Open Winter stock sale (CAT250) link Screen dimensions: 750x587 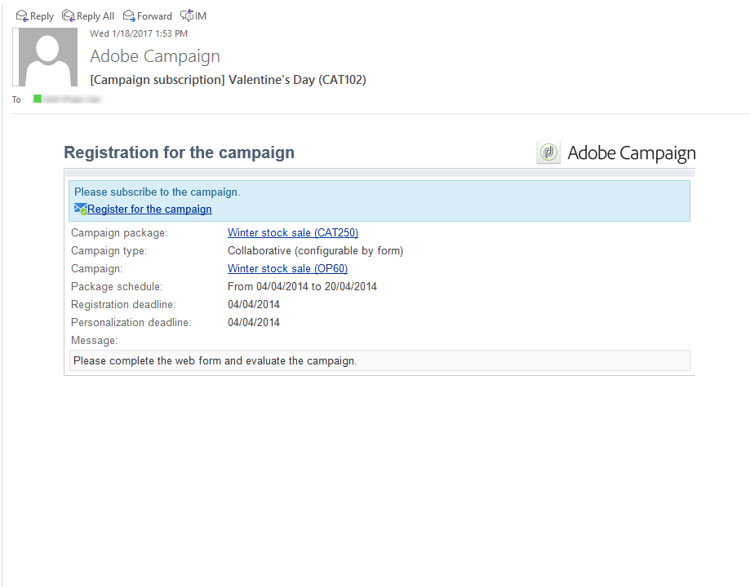(x=293, y=233)
